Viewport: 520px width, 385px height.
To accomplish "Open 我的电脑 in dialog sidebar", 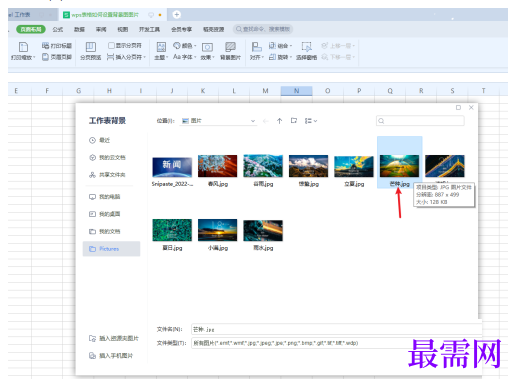I will pos(105,197).
